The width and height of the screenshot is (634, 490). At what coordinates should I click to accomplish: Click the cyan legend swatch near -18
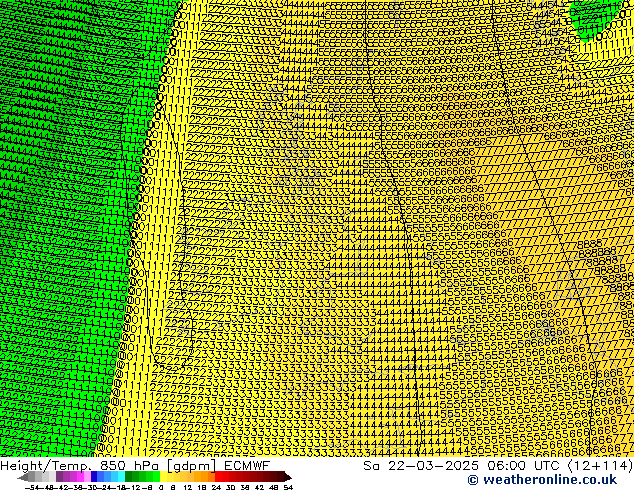pos(121,477)
